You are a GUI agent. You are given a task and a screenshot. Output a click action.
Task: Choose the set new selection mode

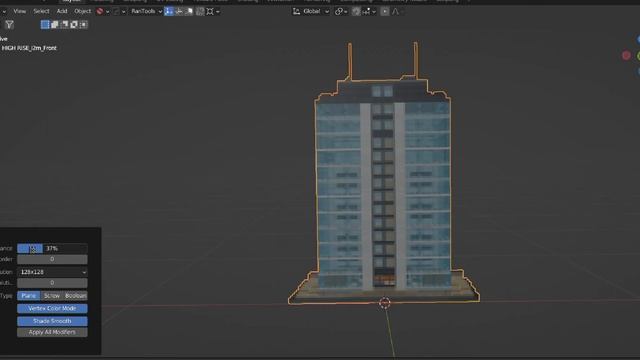[x=45, y=24]
